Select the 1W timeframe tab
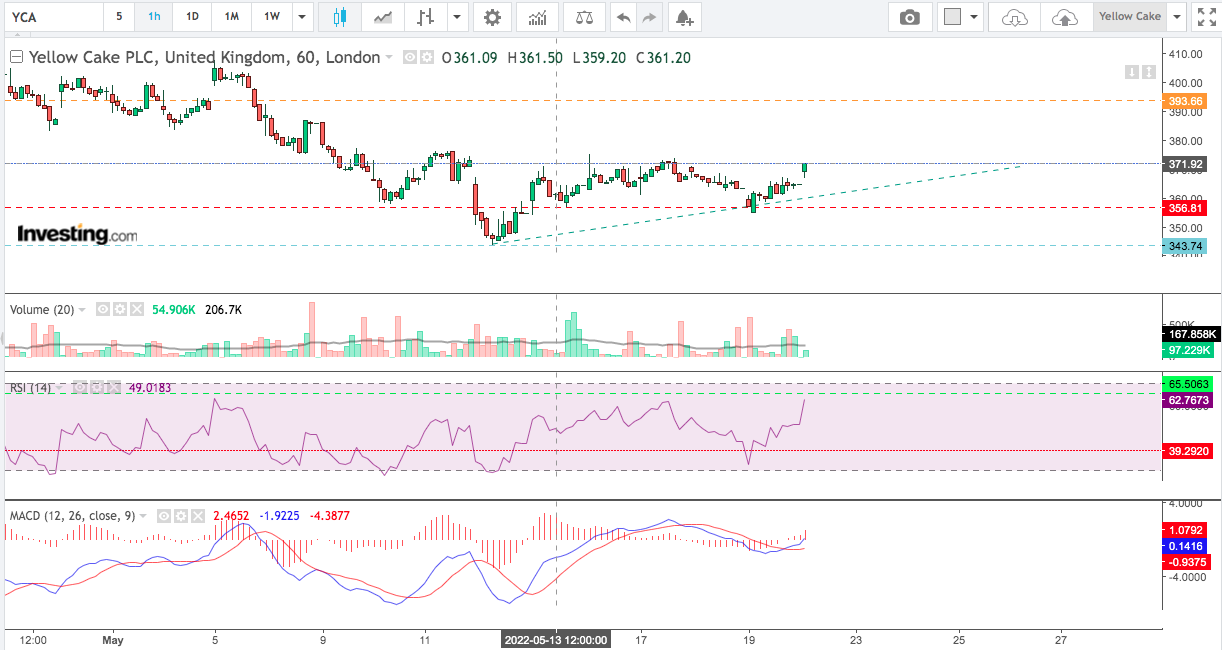This screenshot has height=650, width=1222. (271, 17)
